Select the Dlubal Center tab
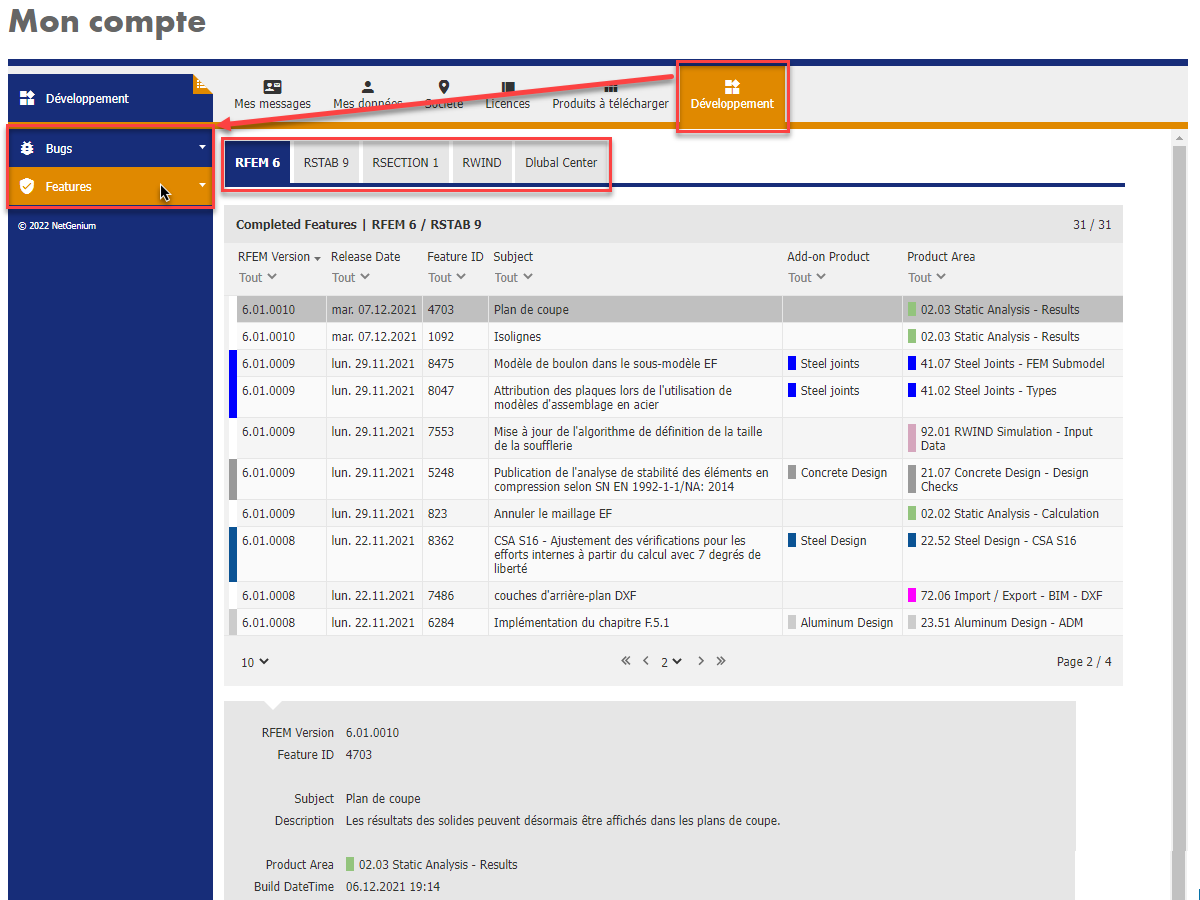1200x900 pixels. click(x=561, y=161)
